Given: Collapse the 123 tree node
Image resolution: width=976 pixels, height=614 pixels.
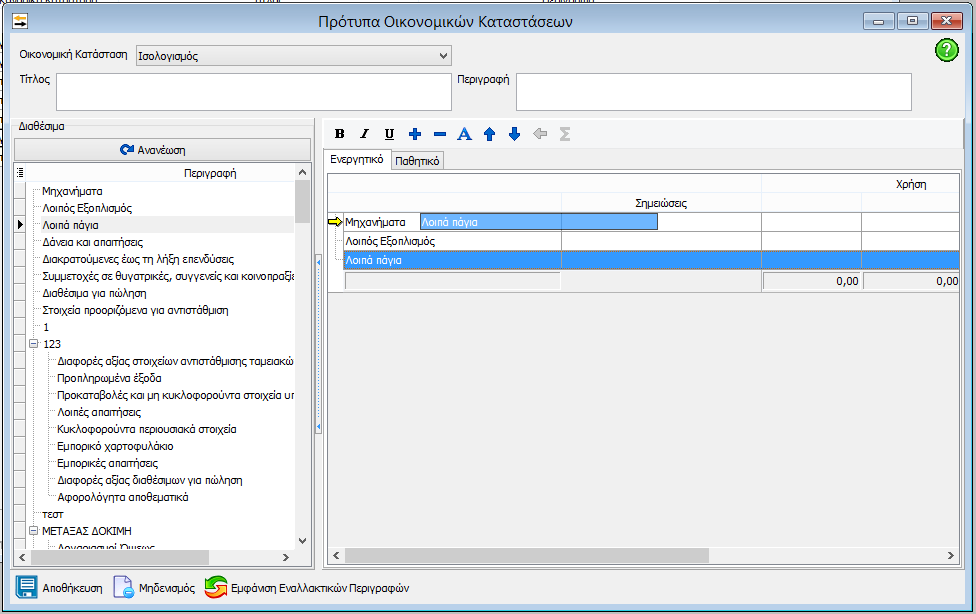Looking at the screenshot, I should pyautogui.click(x=34, y=344).
